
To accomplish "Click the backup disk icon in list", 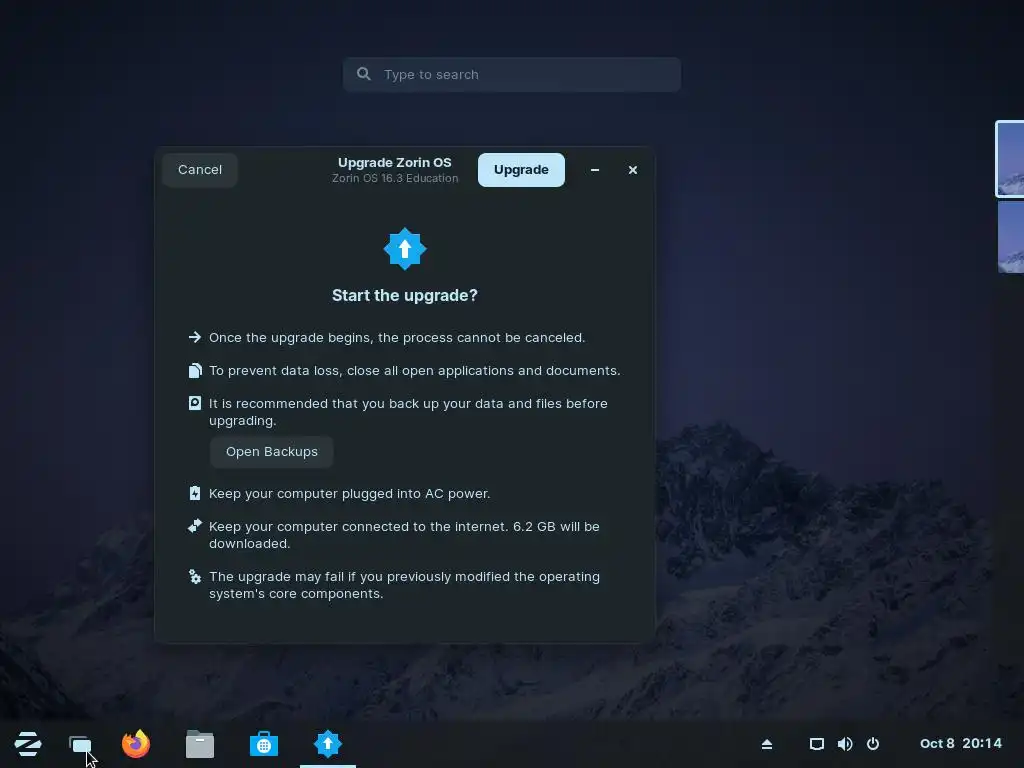I will pos(195,403).
